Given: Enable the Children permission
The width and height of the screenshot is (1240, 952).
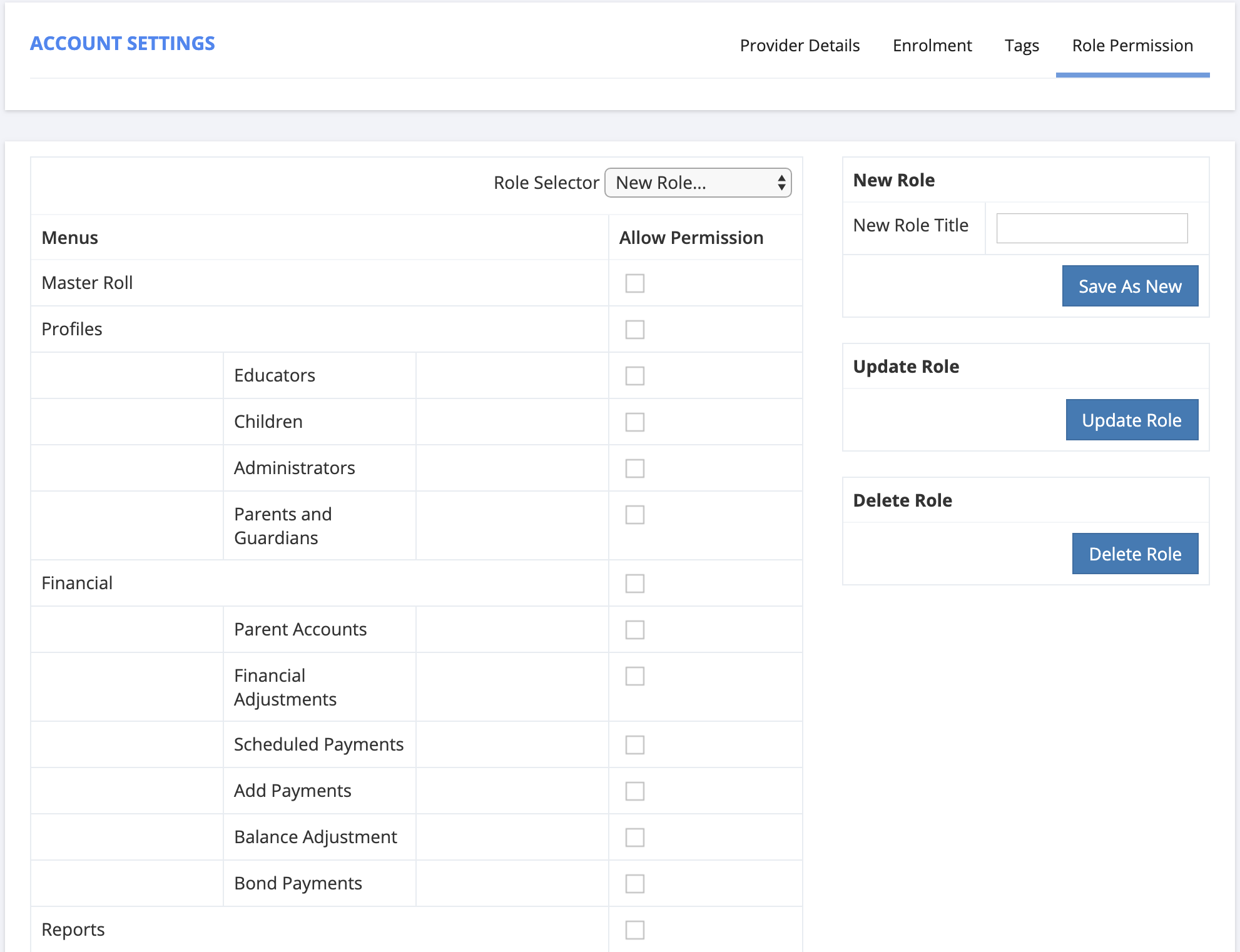Looking at the screenshot, I should (x=634, y=422).
